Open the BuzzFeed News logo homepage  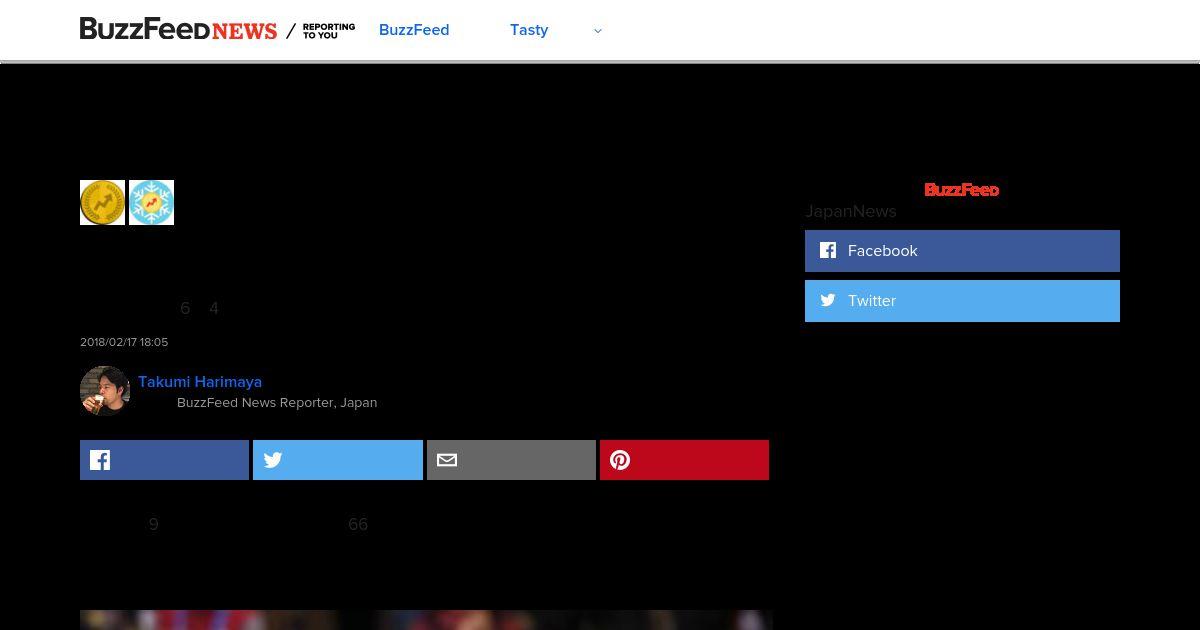tap(178, 30)
